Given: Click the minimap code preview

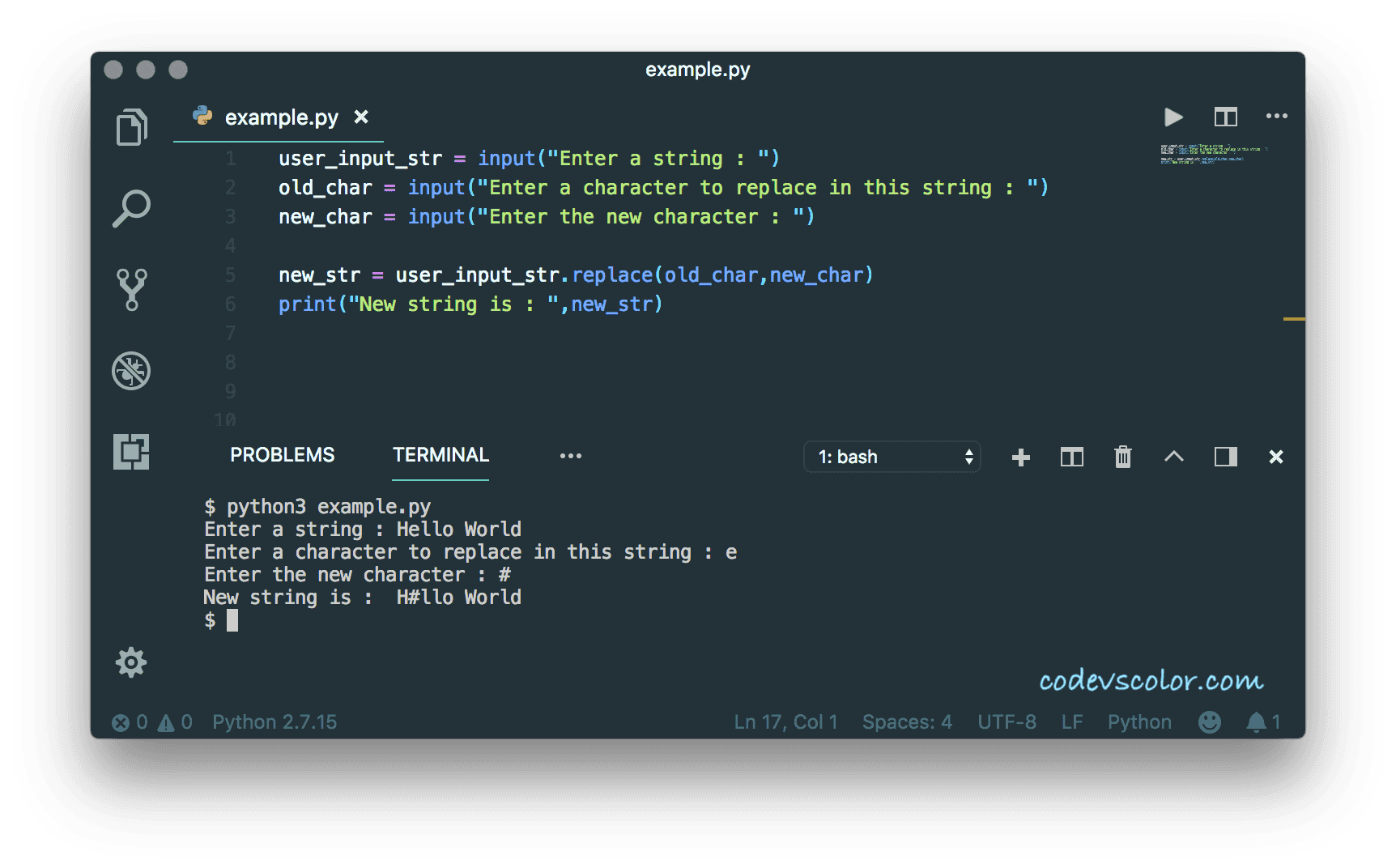Looking at the screenshot, I should click(1213, 154).
